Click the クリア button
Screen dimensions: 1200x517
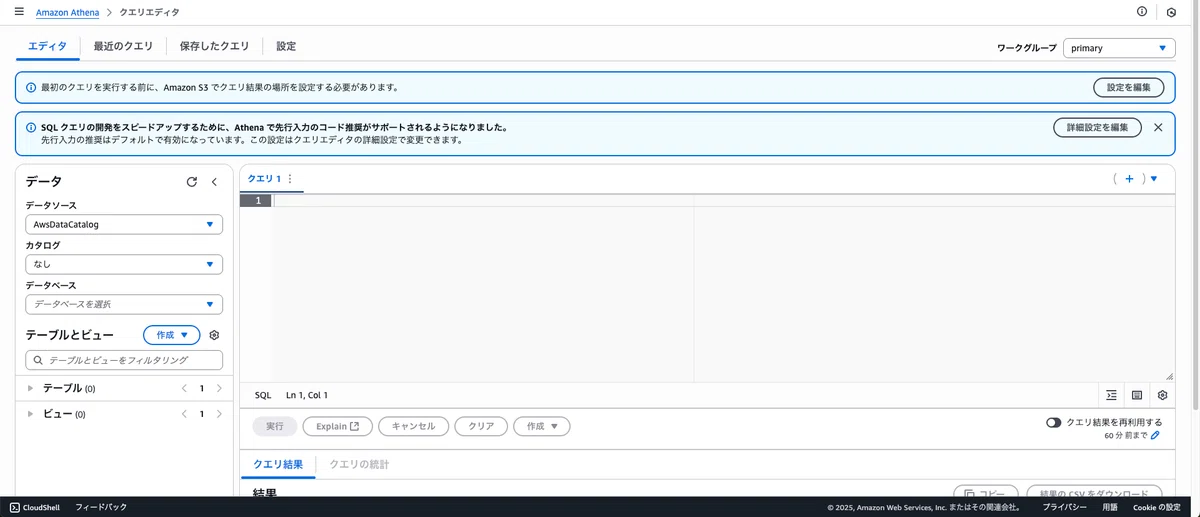pos(481,426)
